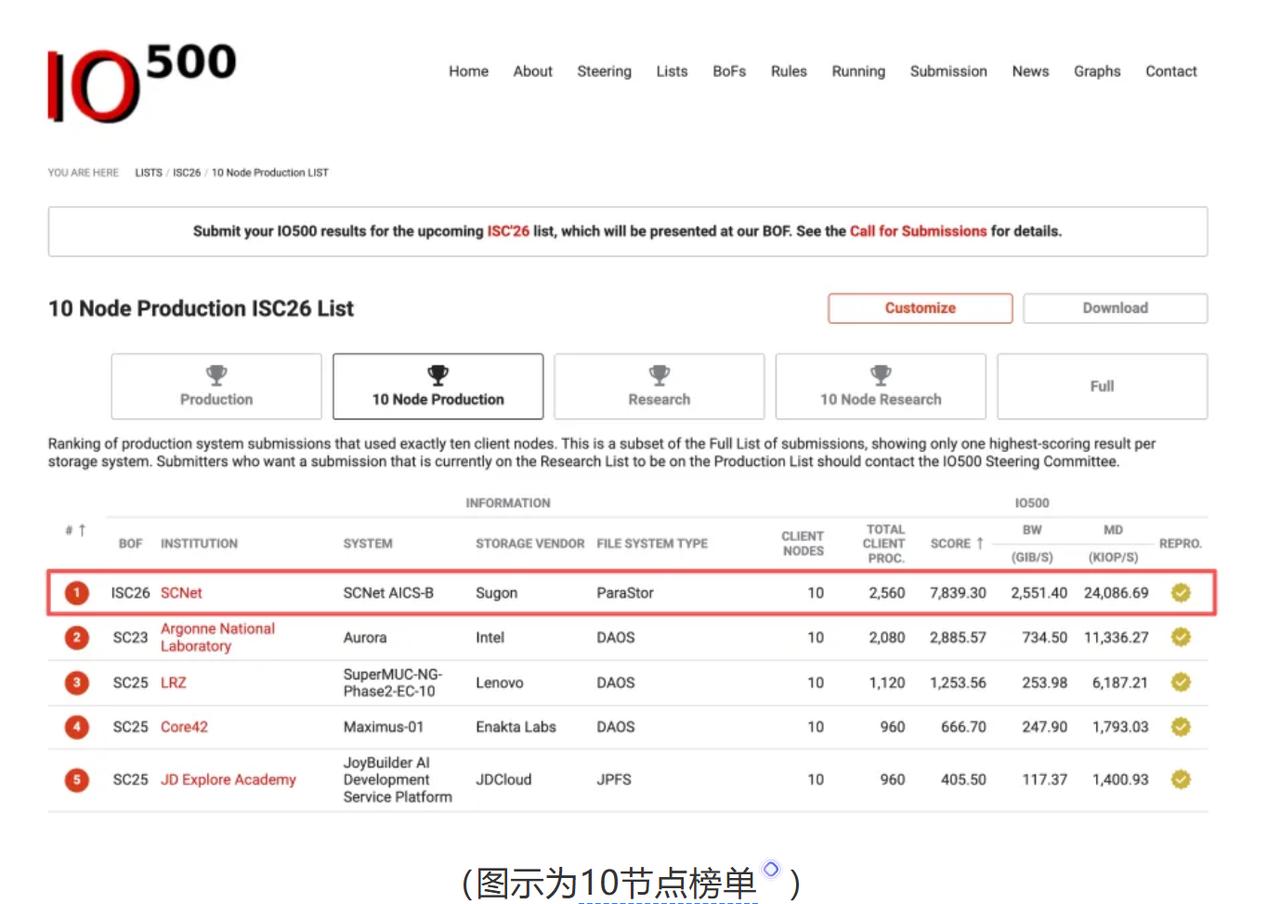The width and height of the screenshot is (1280, 904).
Task: Open the Argonne National Laboratory link
Action: [x=218, y=637]
